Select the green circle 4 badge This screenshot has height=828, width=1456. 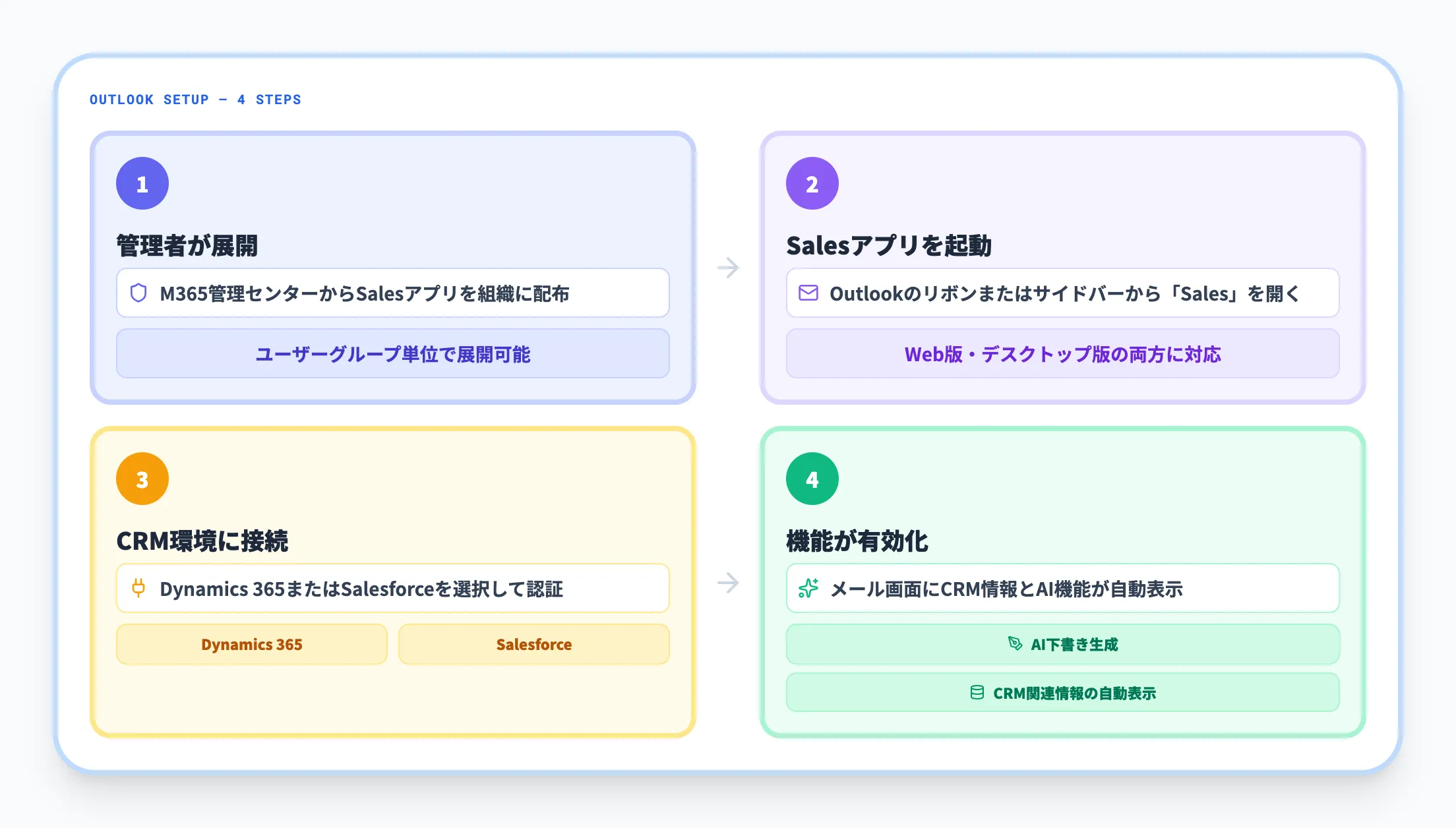(x=812, y=478)
